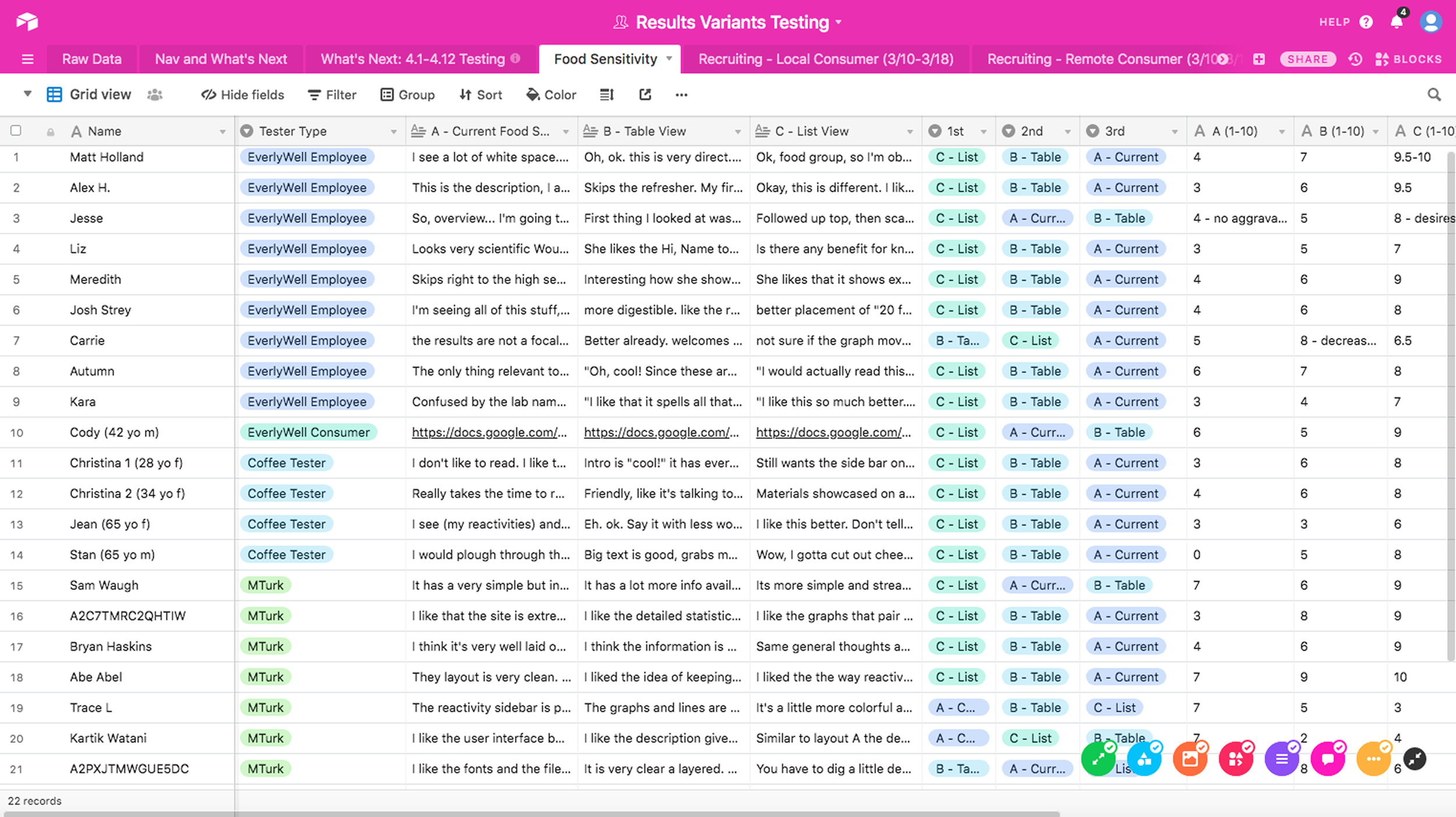
Task: Open the notifications bell
Action: [x=1396, y=22]
